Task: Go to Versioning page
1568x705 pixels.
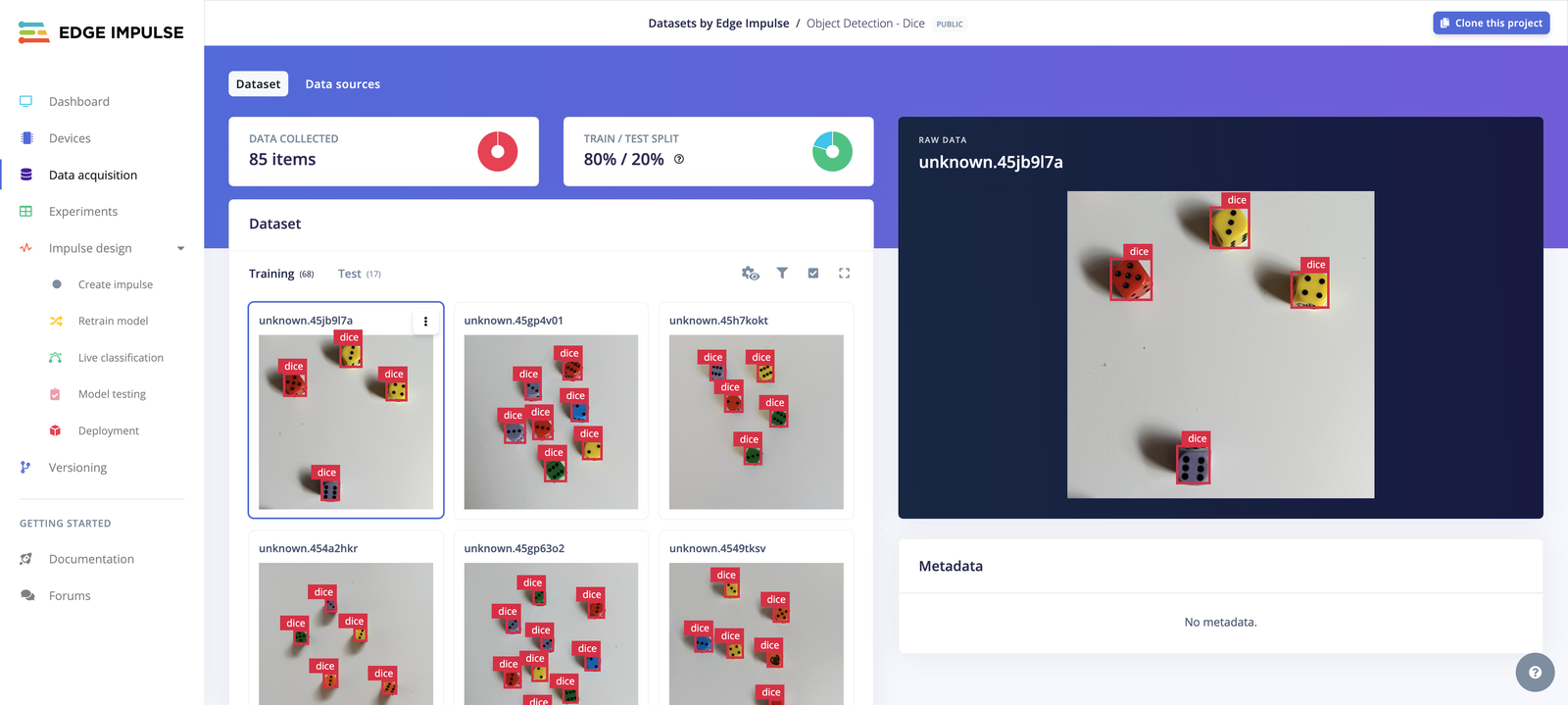Action: coord(77,468)
